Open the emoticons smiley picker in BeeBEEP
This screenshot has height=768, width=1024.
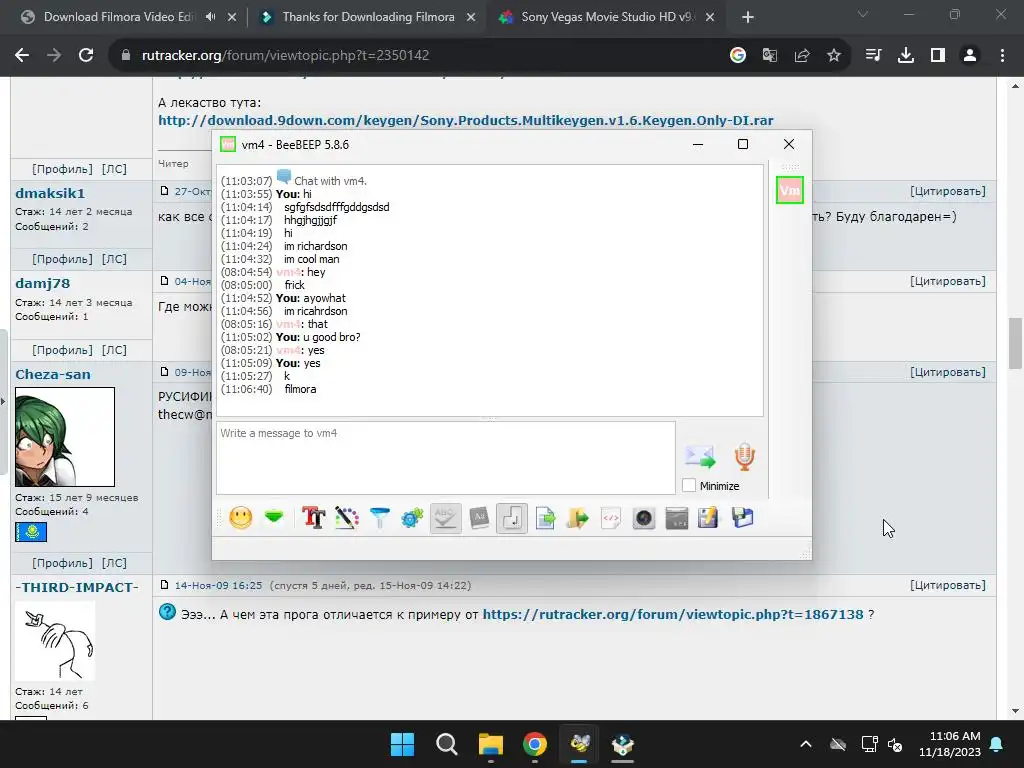coord(241,518)
